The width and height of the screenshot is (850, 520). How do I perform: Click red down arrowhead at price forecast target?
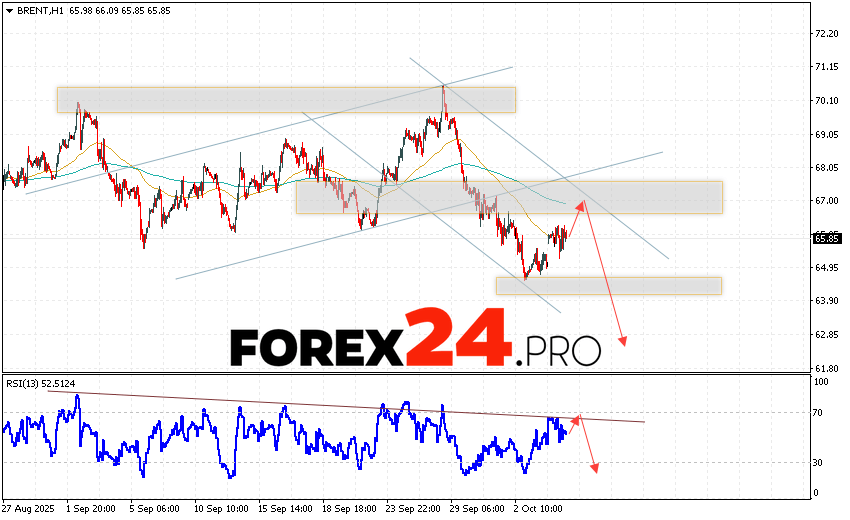623,341
